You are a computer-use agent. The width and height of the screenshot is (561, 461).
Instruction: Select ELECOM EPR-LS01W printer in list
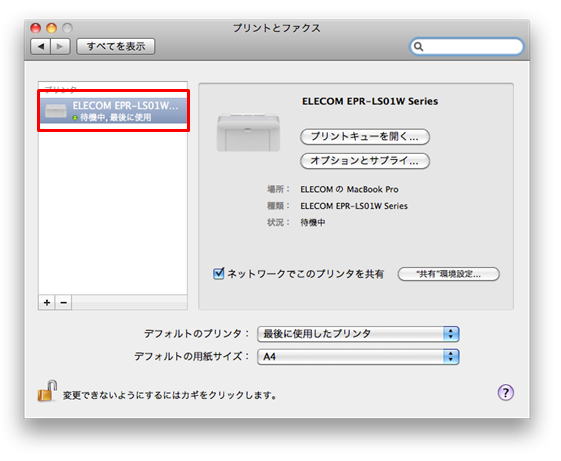(x=113, y=111)
